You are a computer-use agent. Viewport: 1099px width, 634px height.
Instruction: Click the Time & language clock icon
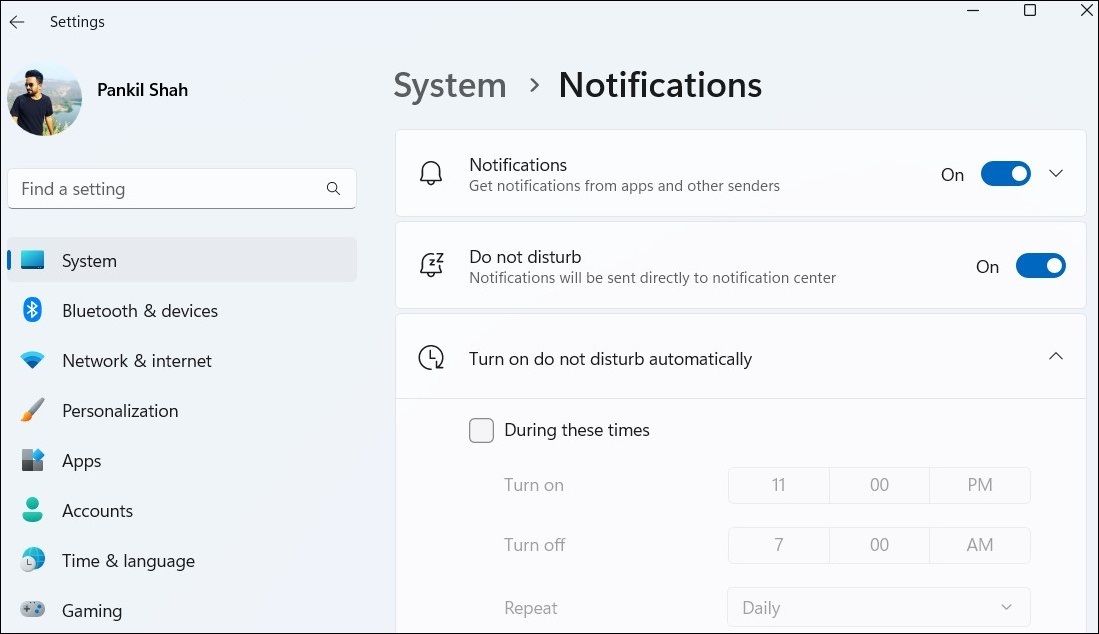click(x=31, y=560)
